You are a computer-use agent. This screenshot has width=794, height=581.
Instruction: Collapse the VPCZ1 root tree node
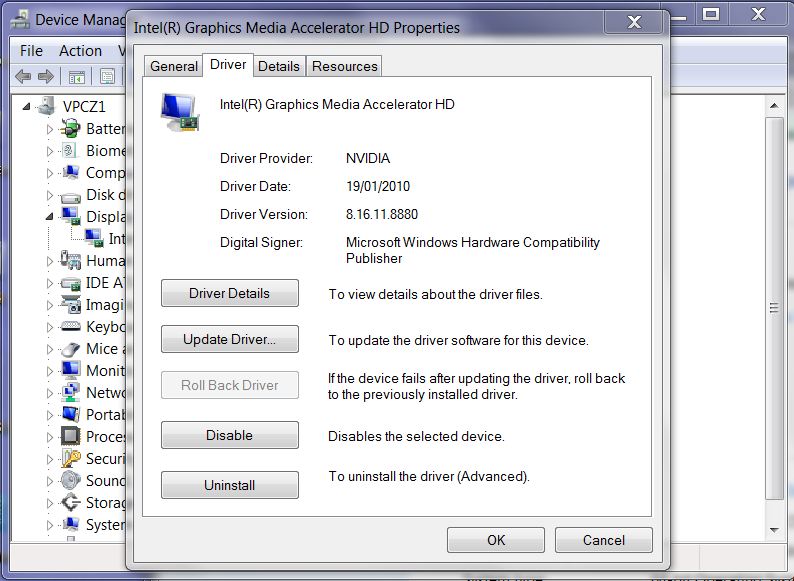(26, 106)
